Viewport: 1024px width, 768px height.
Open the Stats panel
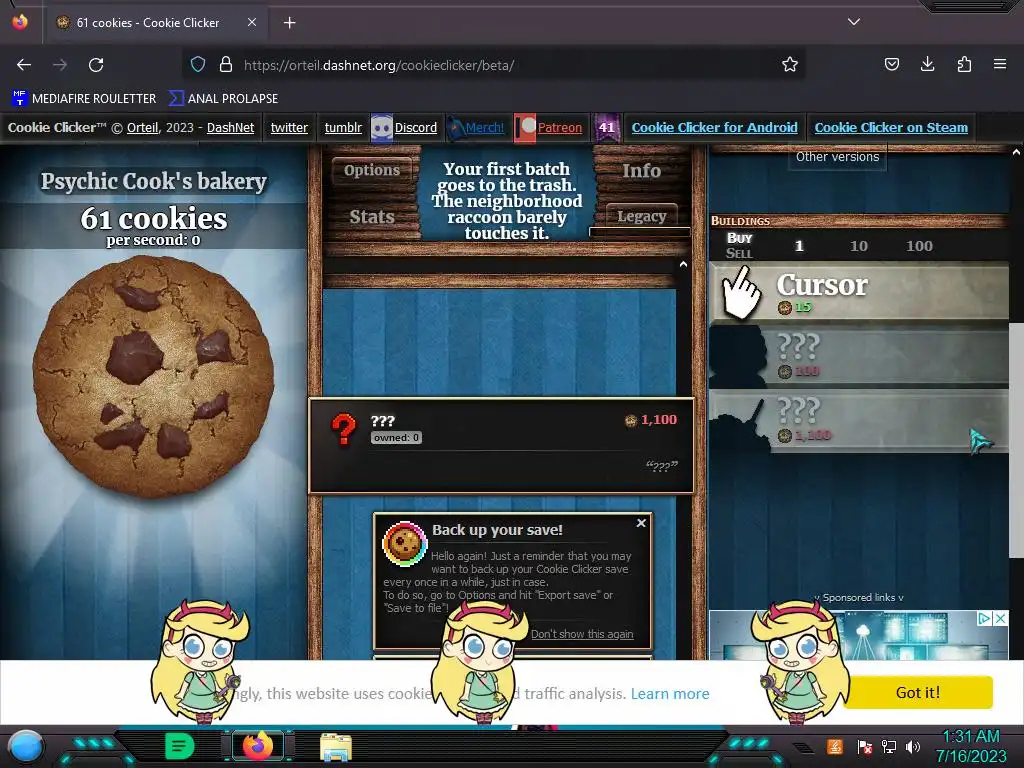(372, 216)
